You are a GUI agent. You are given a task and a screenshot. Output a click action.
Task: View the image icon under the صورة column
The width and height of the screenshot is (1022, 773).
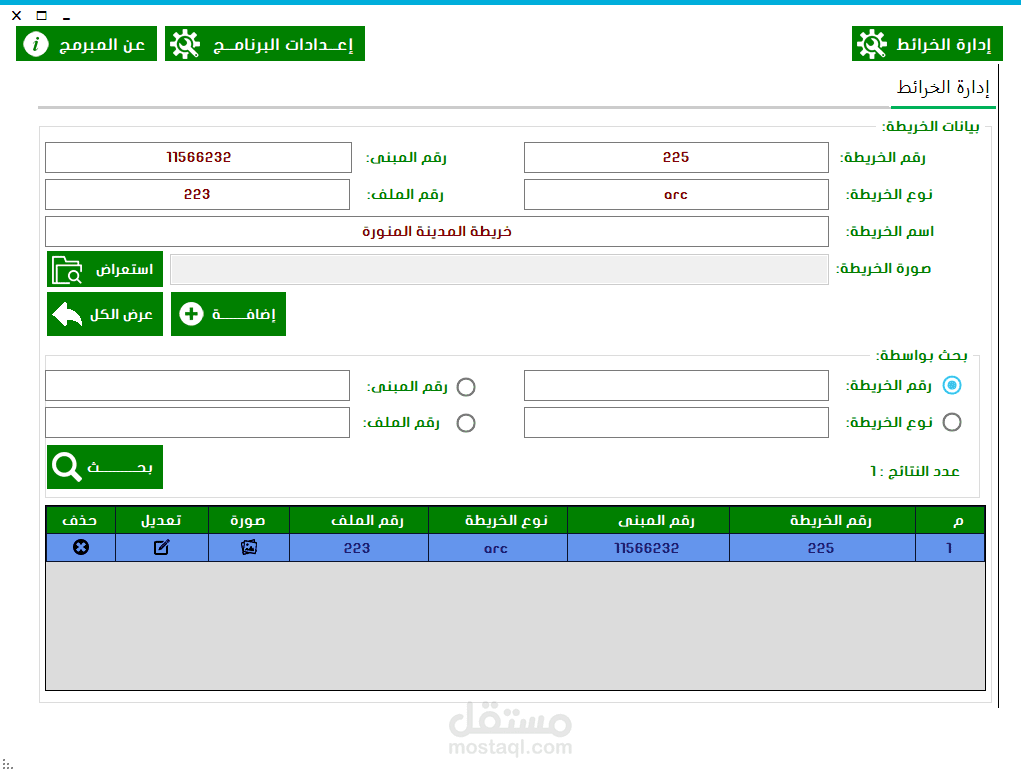click(x=247, y=547)
